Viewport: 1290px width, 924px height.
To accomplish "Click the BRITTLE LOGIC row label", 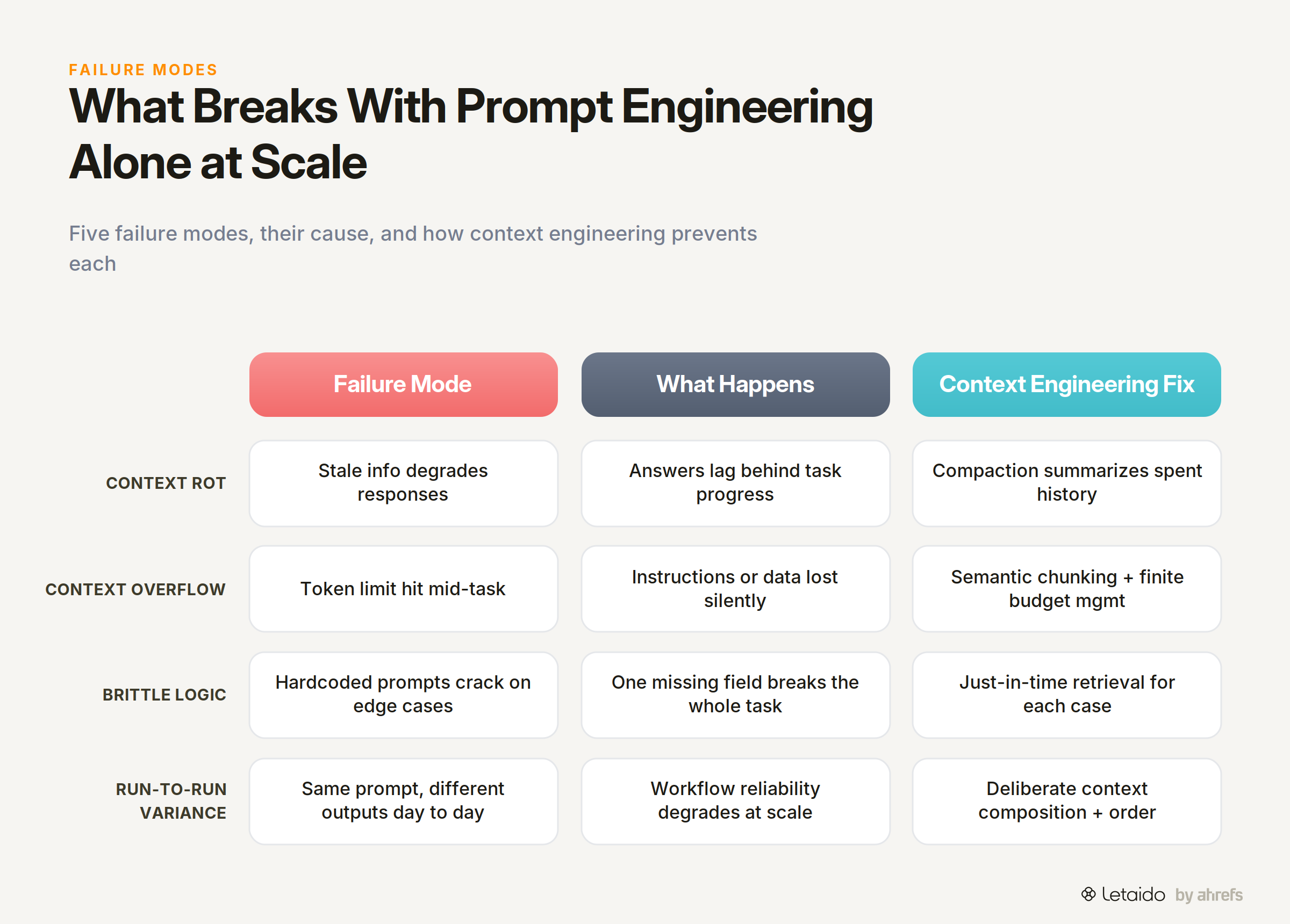I will tap(164, 695).
